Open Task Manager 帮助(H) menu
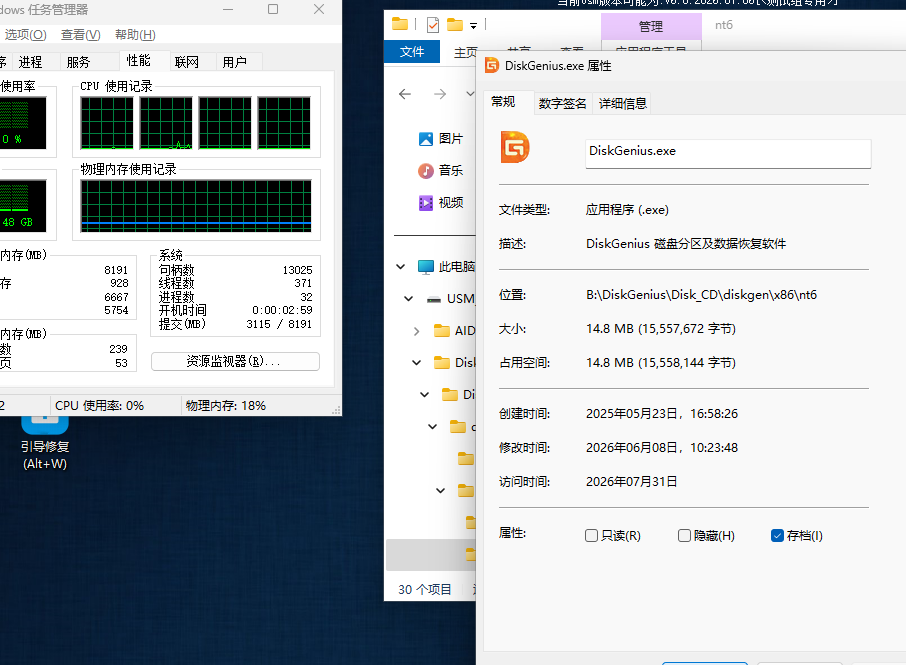Viewport: 906px width, 665px height. click(x=135, y=35)
